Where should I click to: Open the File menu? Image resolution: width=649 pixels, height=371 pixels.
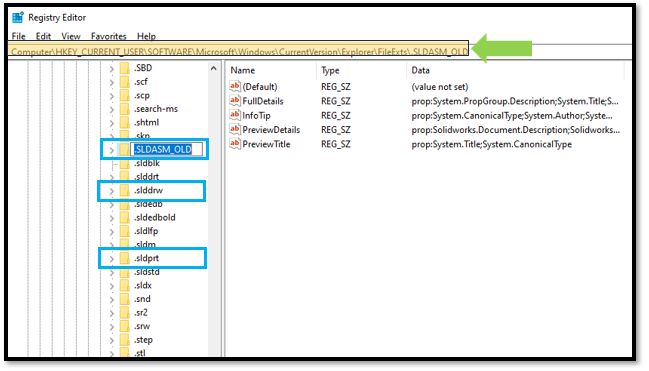tap(19, 36)
